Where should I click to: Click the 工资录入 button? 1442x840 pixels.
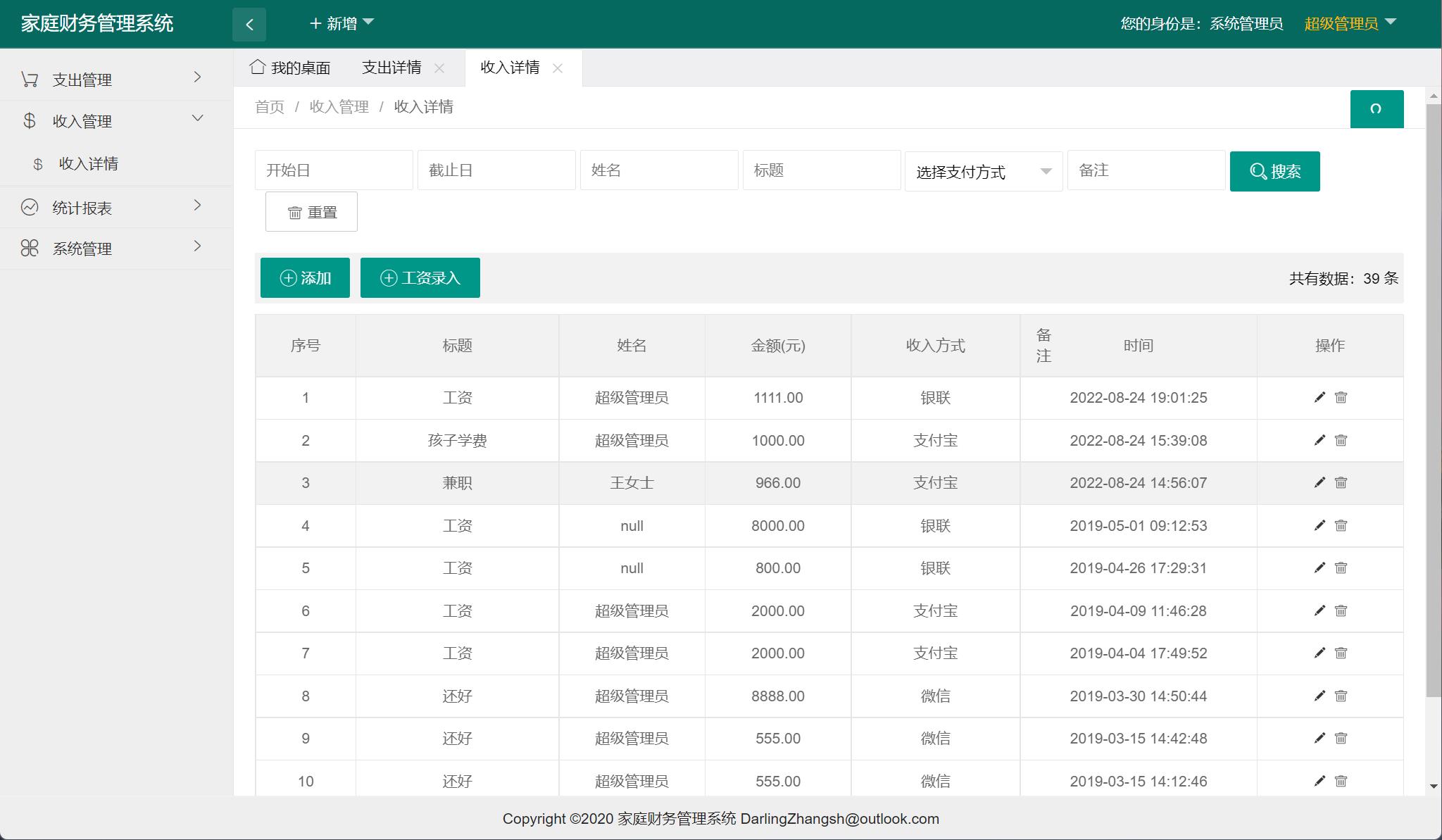click(420, 277)
